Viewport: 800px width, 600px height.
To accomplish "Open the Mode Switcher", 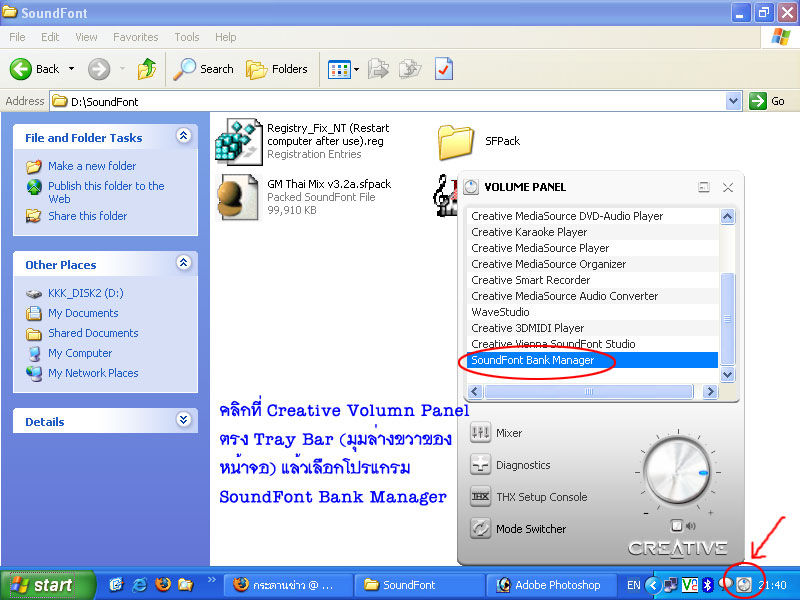I will (517, 529).
